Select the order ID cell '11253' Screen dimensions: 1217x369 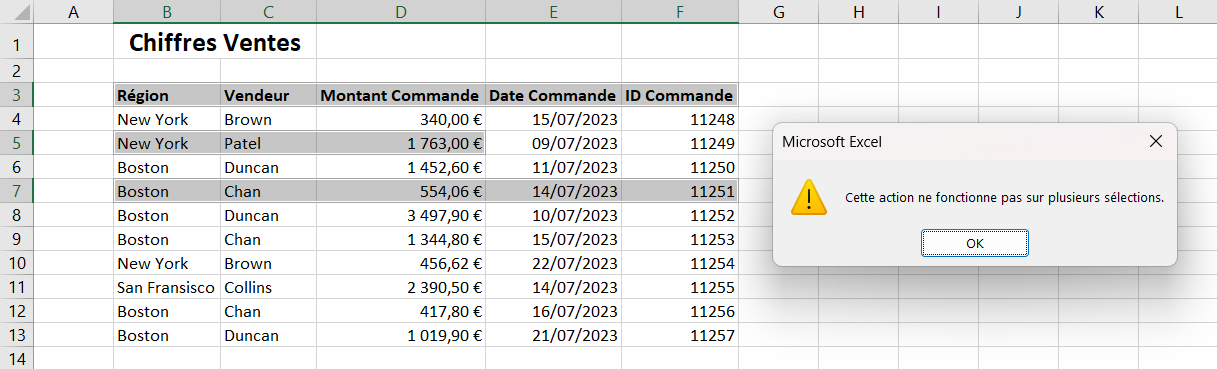(x=680, y=239)
